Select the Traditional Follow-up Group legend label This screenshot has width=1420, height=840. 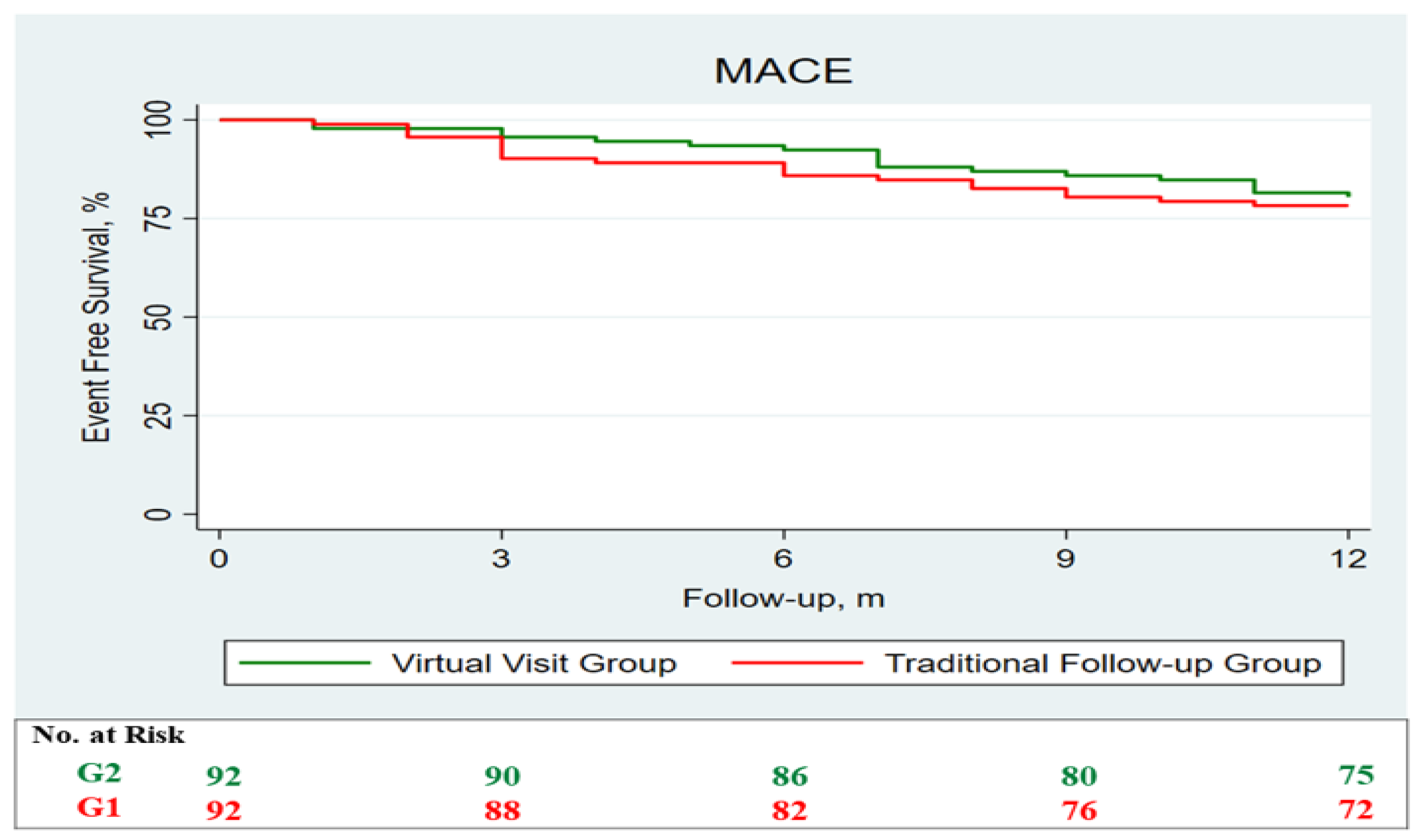point(1103,663)
